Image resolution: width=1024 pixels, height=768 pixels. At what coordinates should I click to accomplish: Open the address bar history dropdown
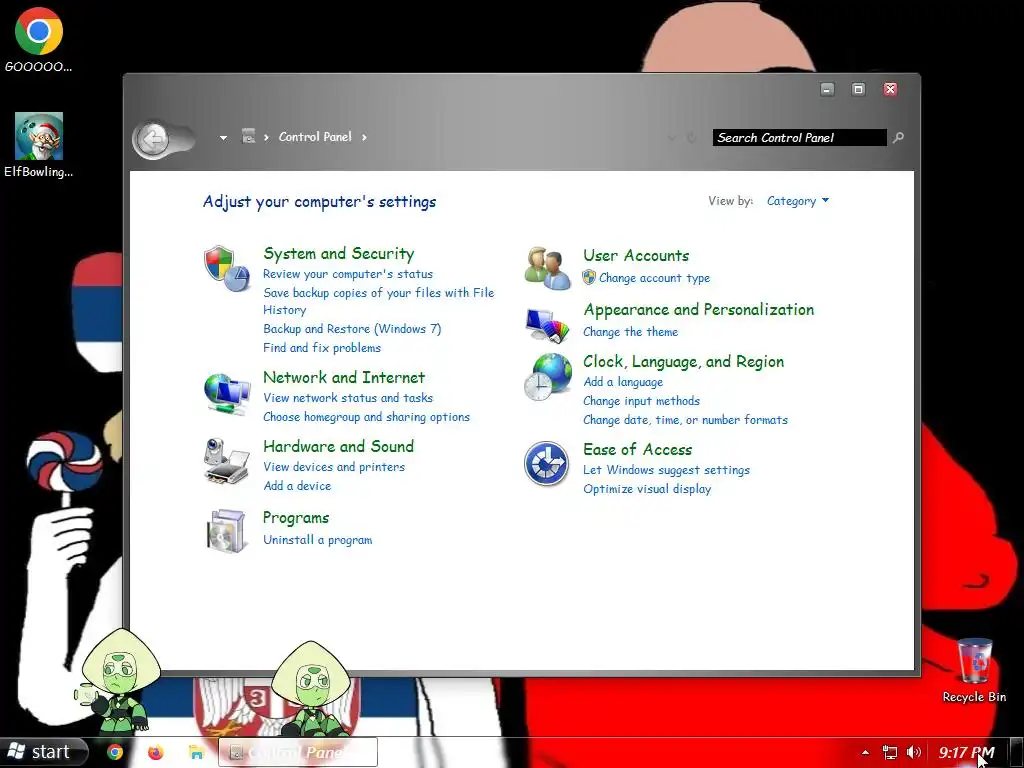pyautogui.click(x=671, y=138)
